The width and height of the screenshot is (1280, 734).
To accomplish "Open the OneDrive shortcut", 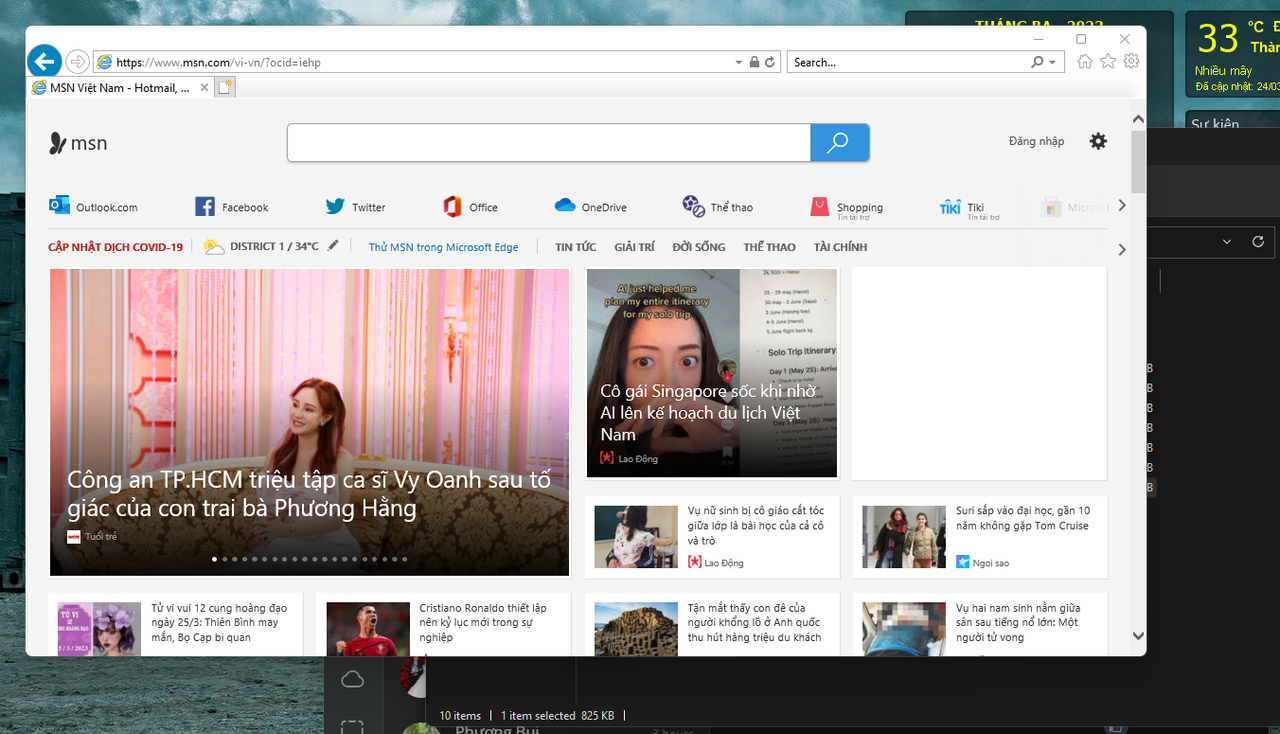I will [x=591, y=207].
